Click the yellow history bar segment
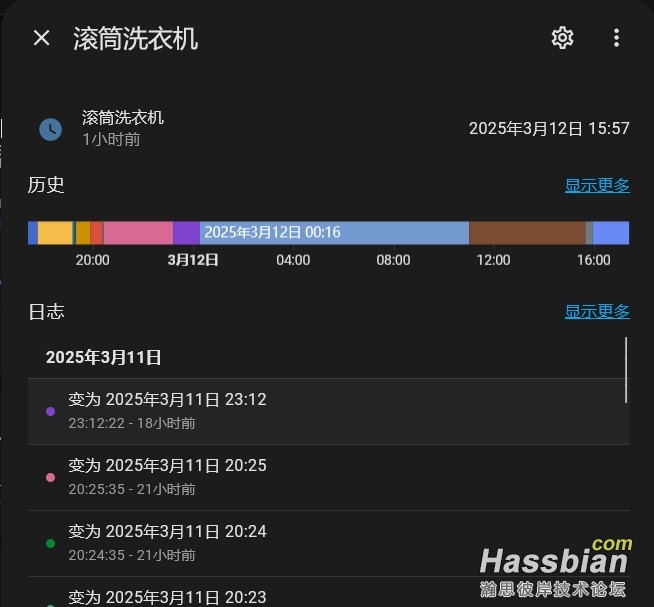The image size is (654, 607). click(x=55, y=233)
